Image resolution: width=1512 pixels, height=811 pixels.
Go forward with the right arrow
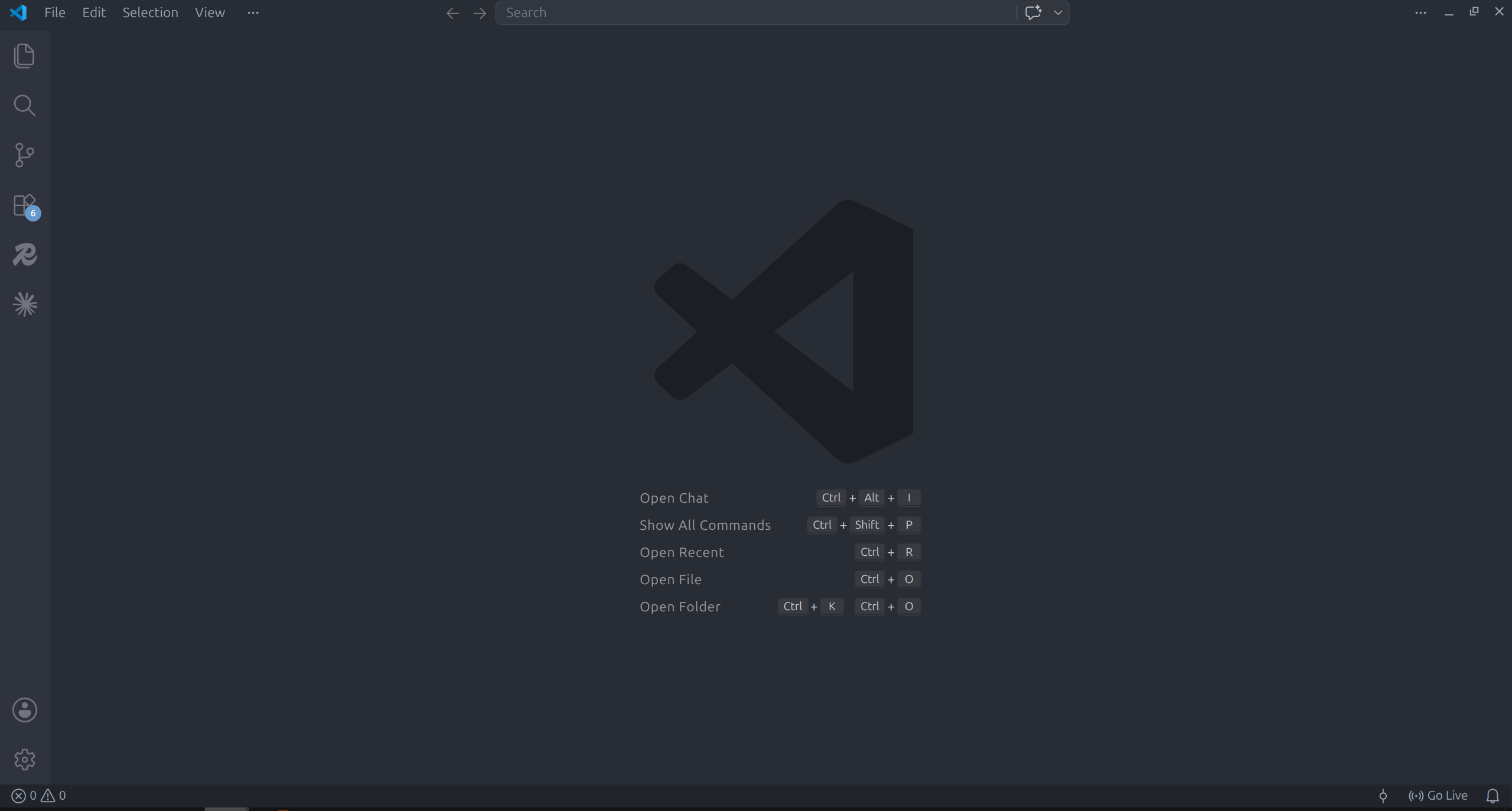(x=480, y=13)
